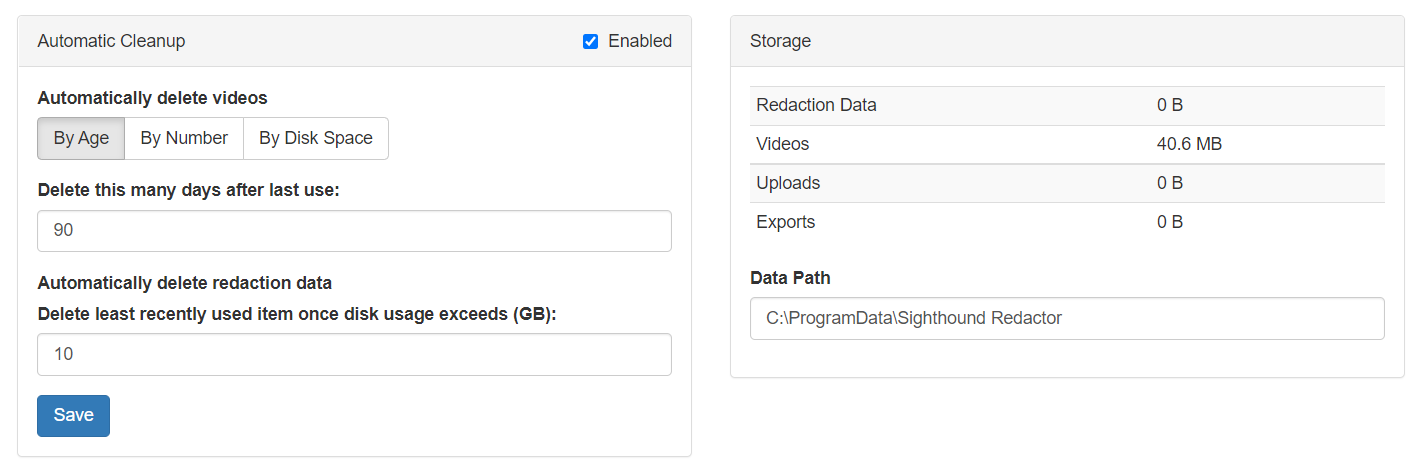The width and height of the screenshot is (1426, 472).
Task: Click the disk usage limit GB field
Action: click(354, 354)
